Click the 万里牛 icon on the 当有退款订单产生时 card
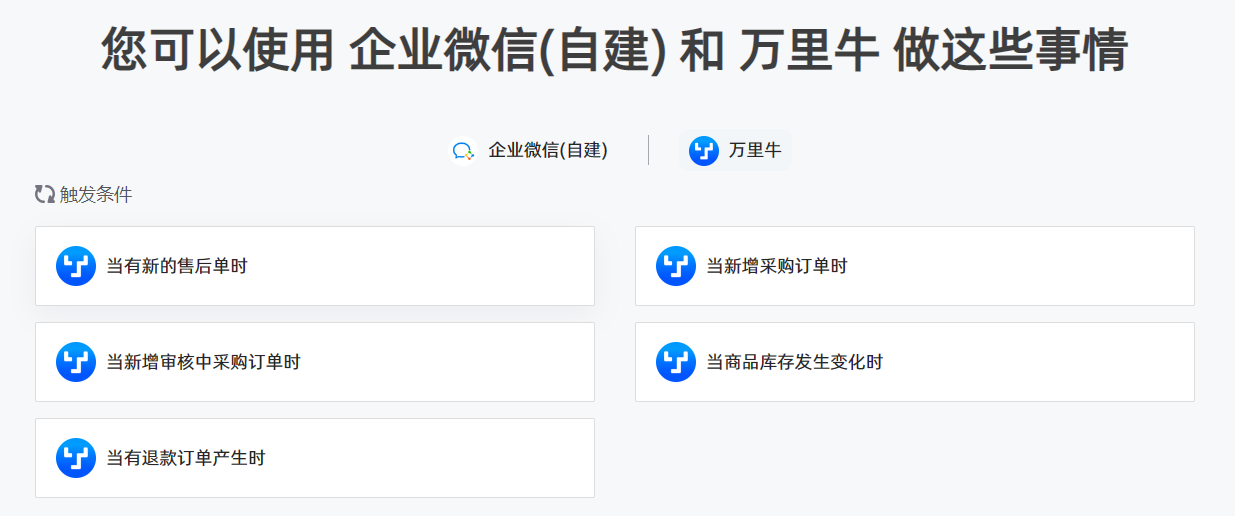Screen dimensions: 1235x516 (x=76, y=458)
